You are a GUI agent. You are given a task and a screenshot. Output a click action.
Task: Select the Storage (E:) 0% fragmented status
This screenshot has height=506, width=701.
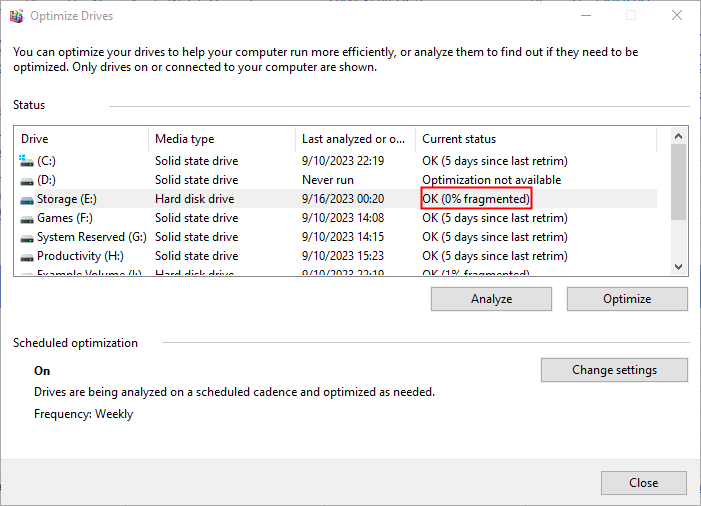(x=476, y=199)
